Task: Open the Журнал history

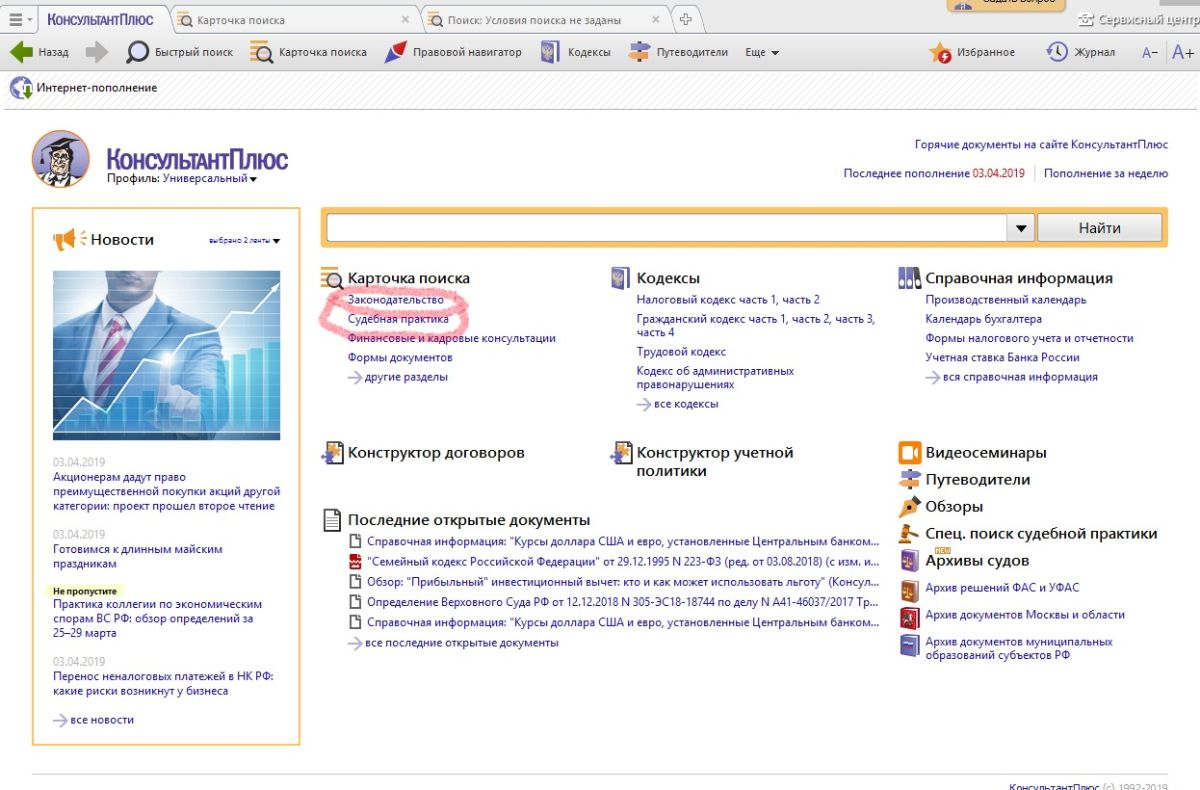Action: (x=1080, y=52)
